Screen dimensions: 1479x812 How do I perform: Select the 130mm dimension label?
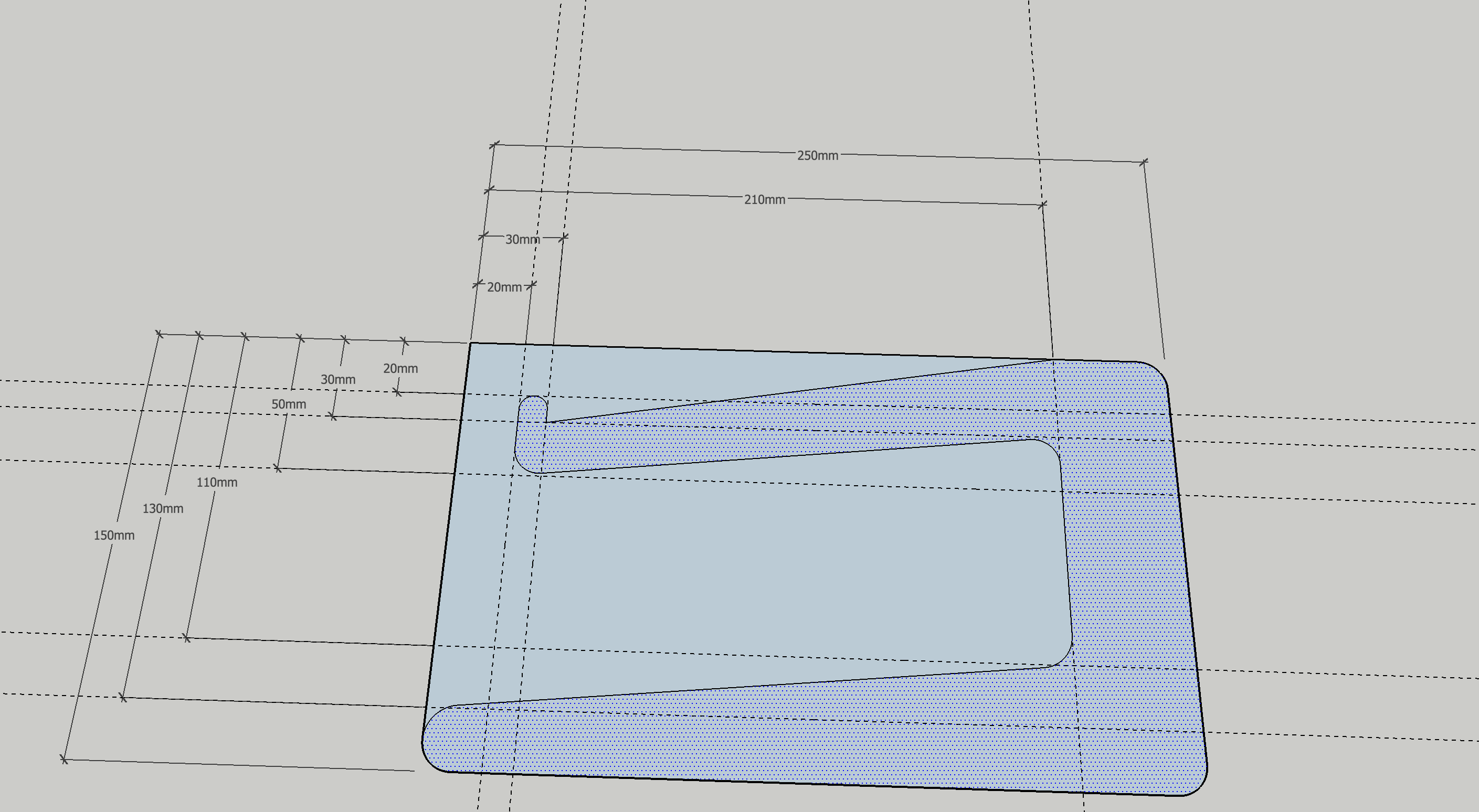(163, 508)
